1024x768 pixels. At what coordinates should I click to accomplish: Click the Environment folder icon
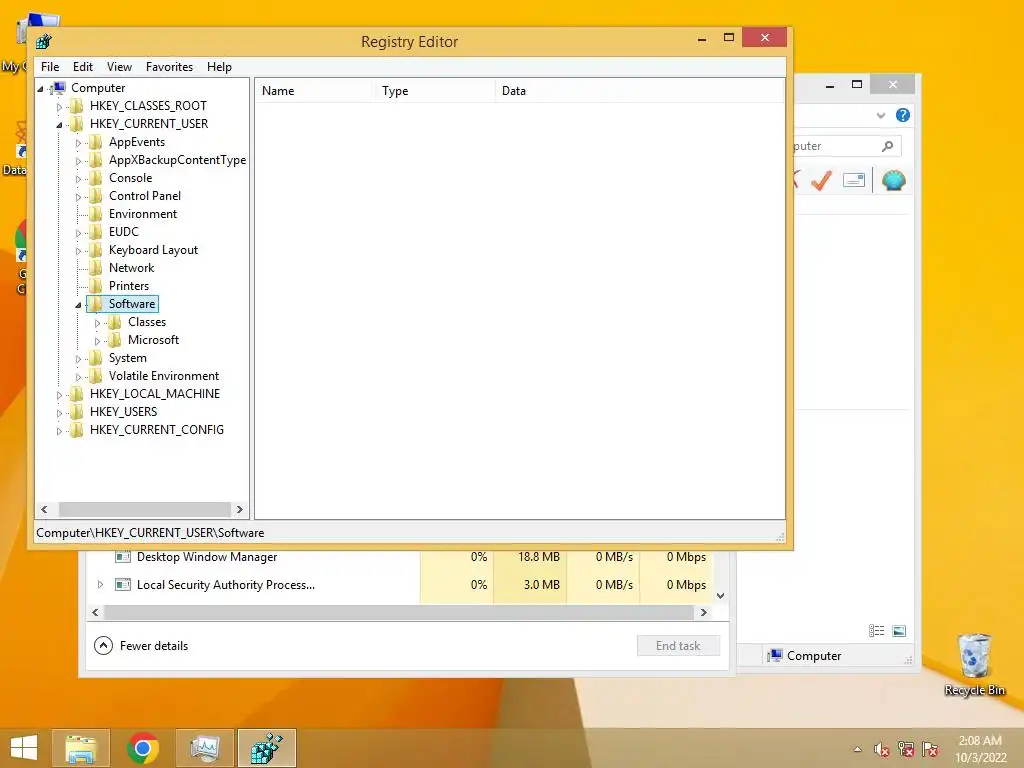[95, 214]
